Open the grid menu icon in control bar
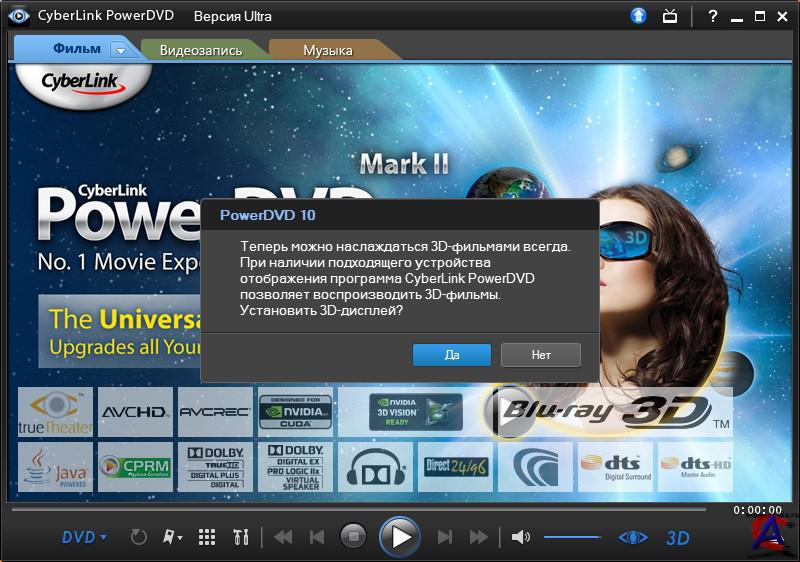 [x=207, y=537]
